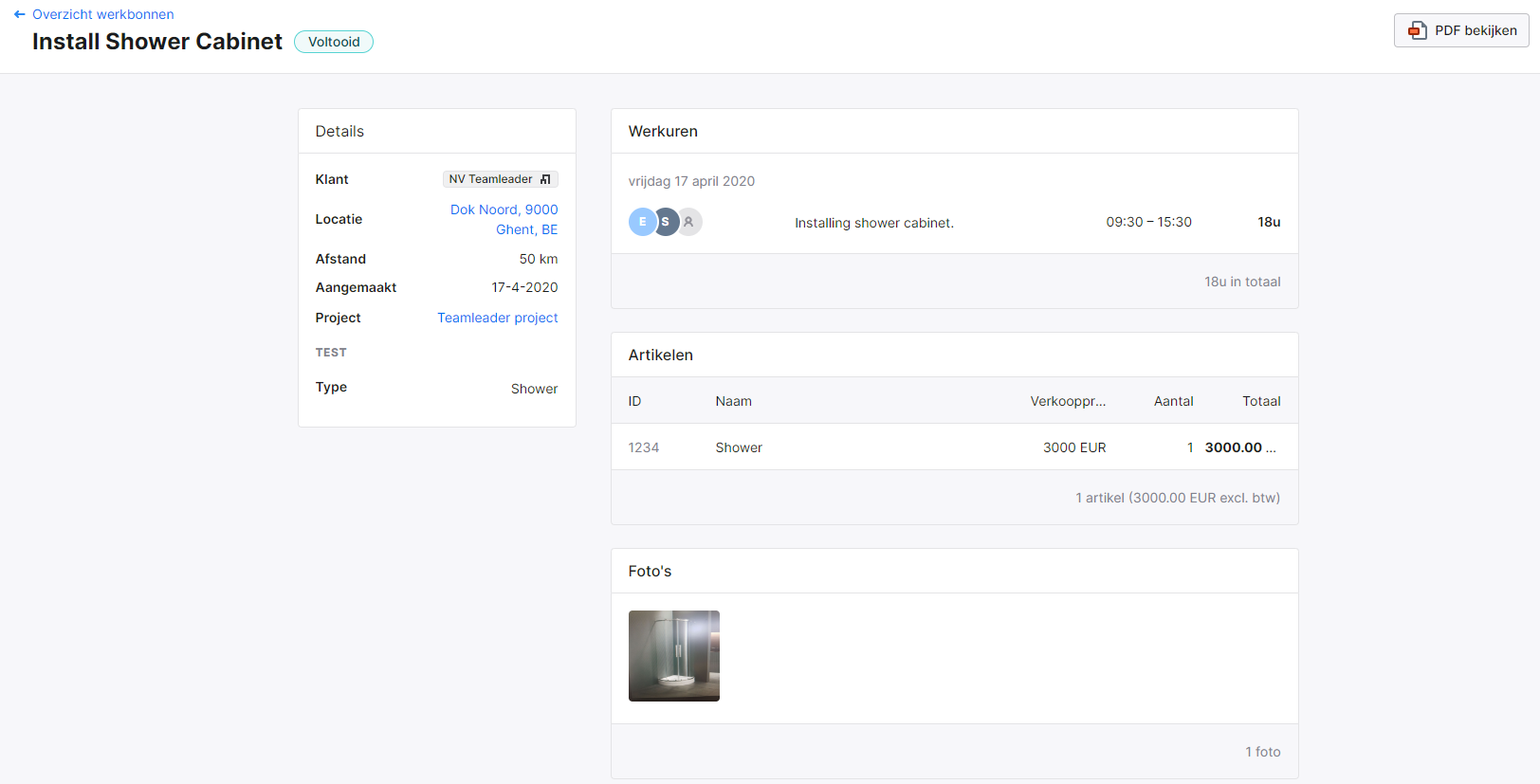Screen dimensions: 1540x784
Task: Click the Afstand label
Action: (340, 259)
